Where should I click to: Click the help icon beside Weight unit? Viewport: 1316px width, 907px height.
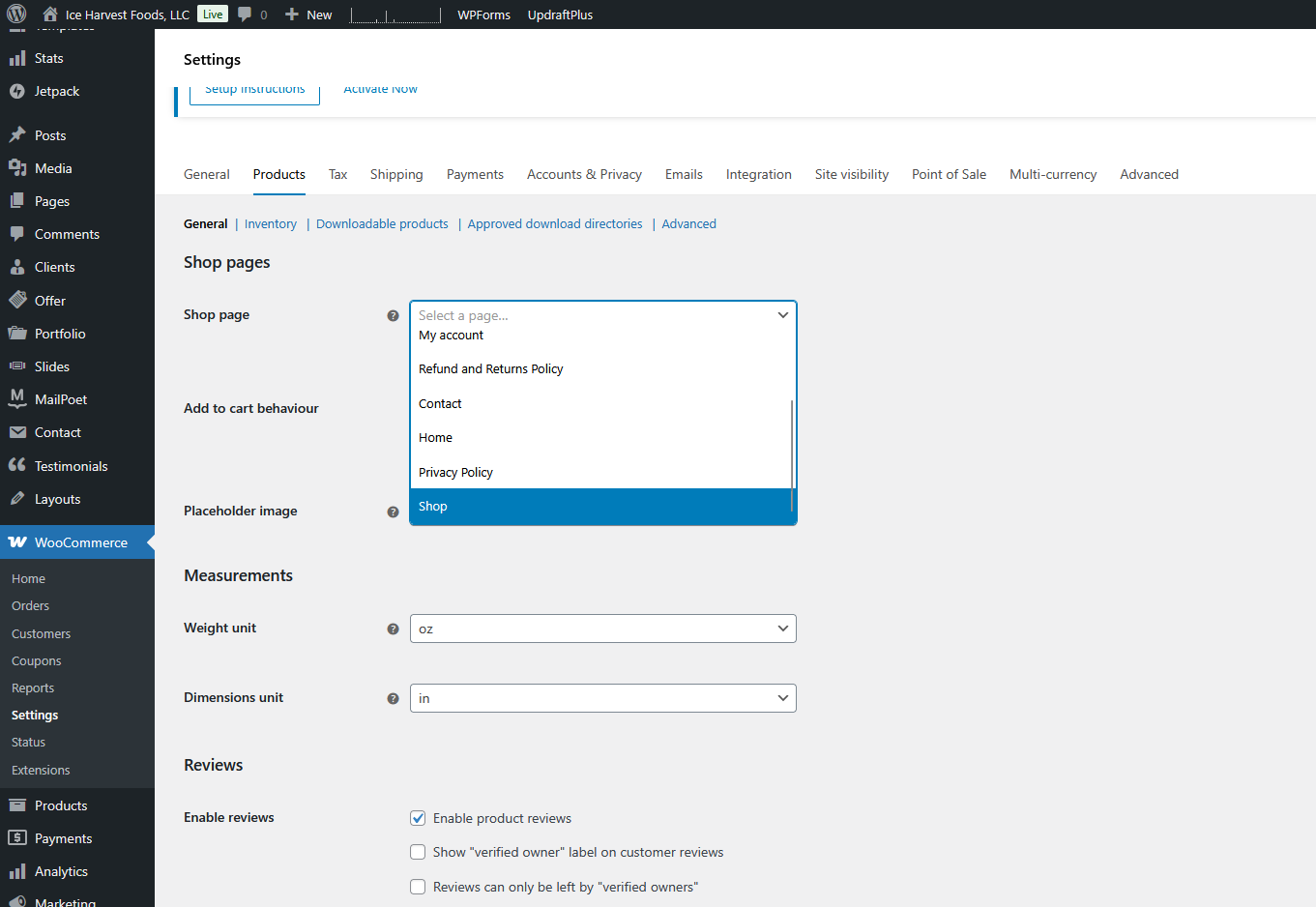(x=393, y=629)
